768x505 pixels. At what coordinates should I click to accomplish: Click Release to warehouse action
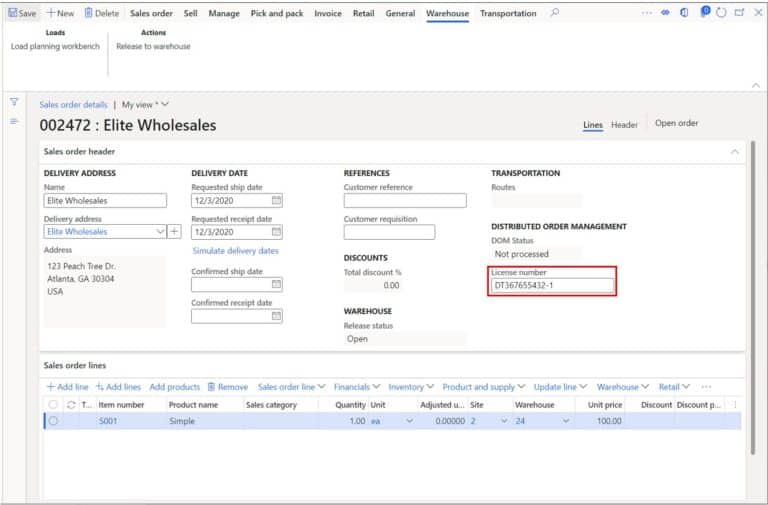tap(153, 46)
